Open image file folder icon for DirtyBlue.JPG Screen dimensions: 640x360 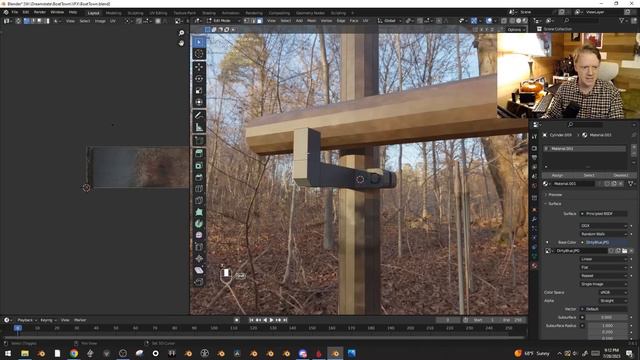click(x=624, y=251)
